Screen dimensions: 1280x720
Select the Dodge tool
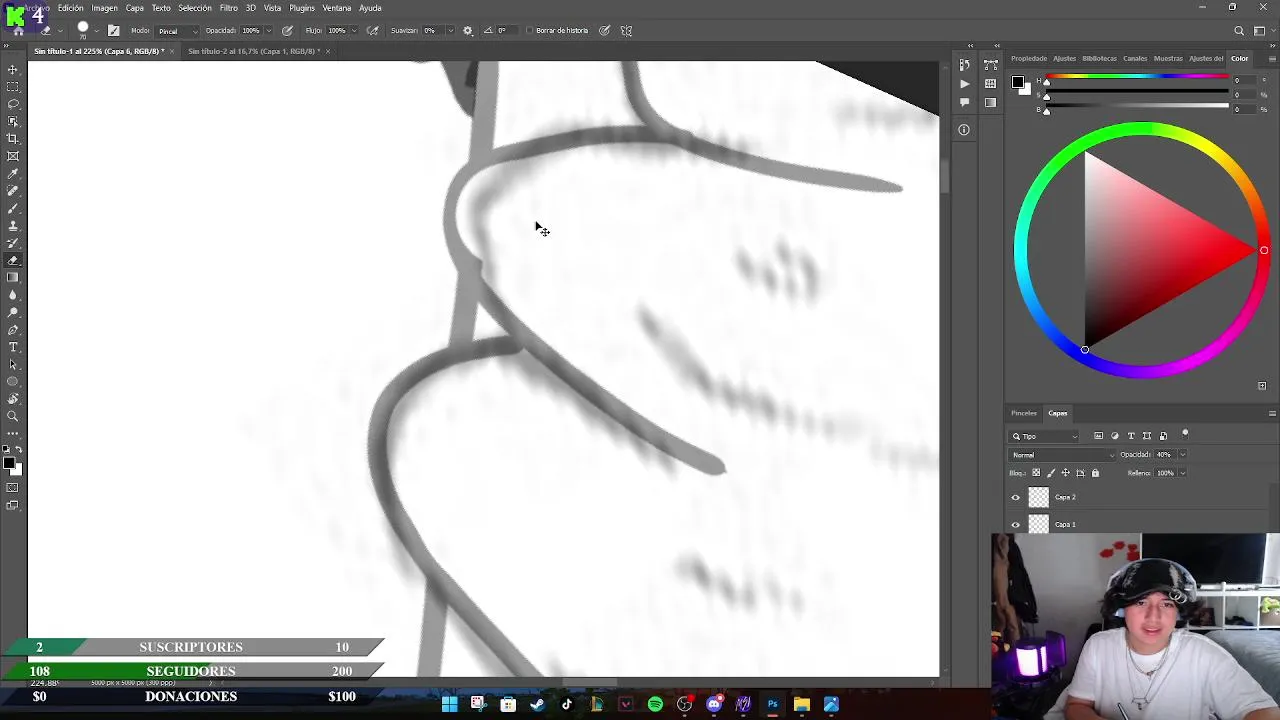pyautogui.click(x=13, y=313)
